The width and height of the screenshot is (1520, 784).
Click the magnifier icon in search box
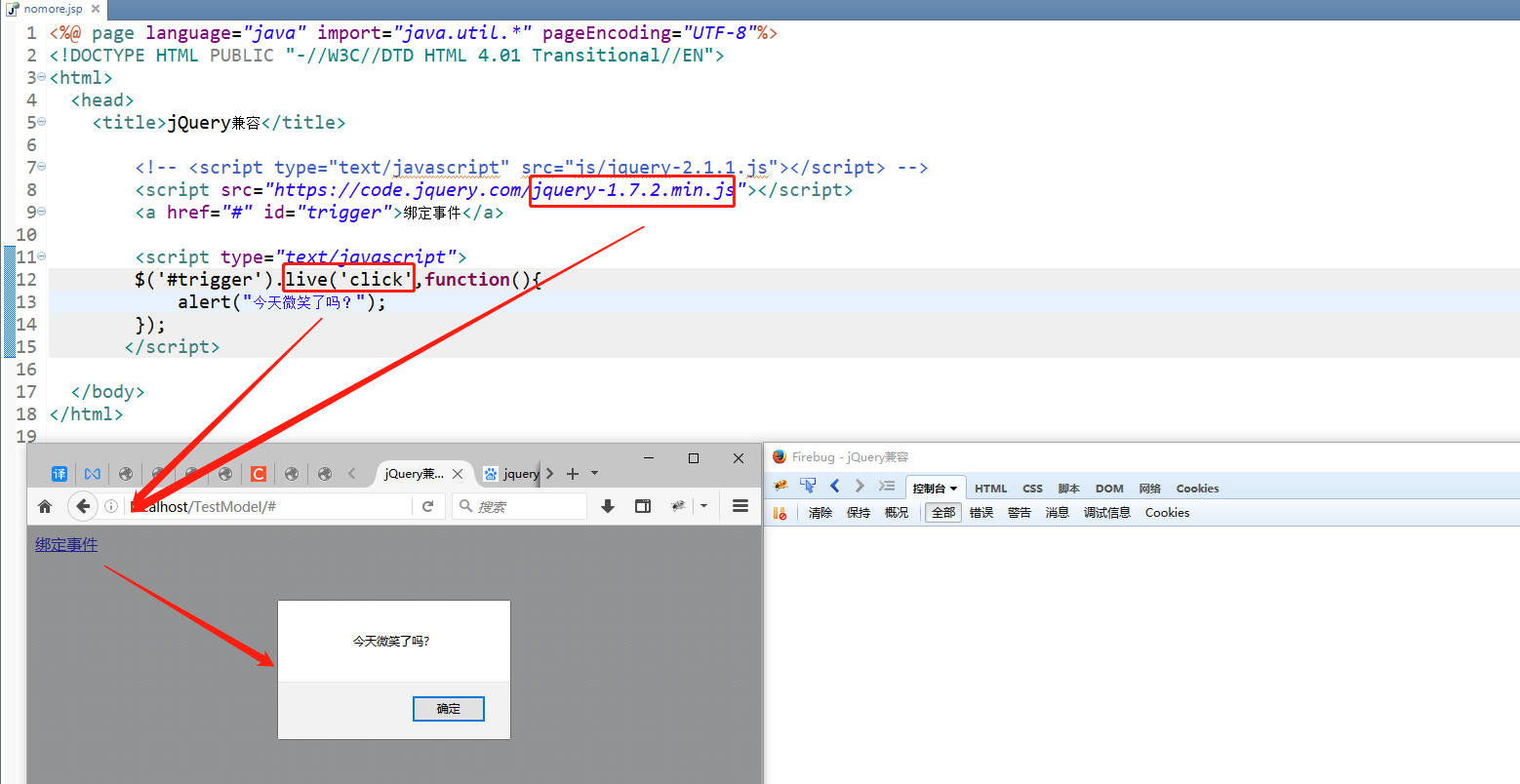point(466,506)
